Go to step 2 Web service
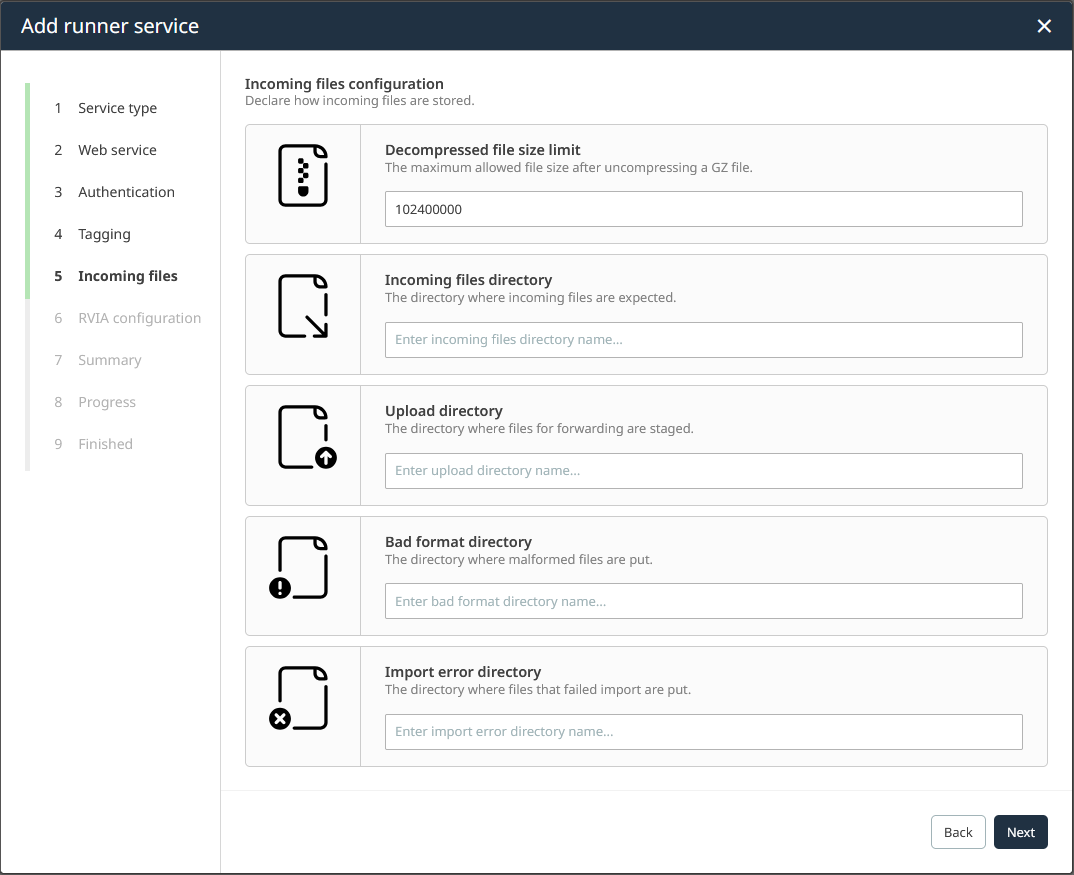Image resolution: width=1074 pixels, height=875 pixels. pos(117,150)
